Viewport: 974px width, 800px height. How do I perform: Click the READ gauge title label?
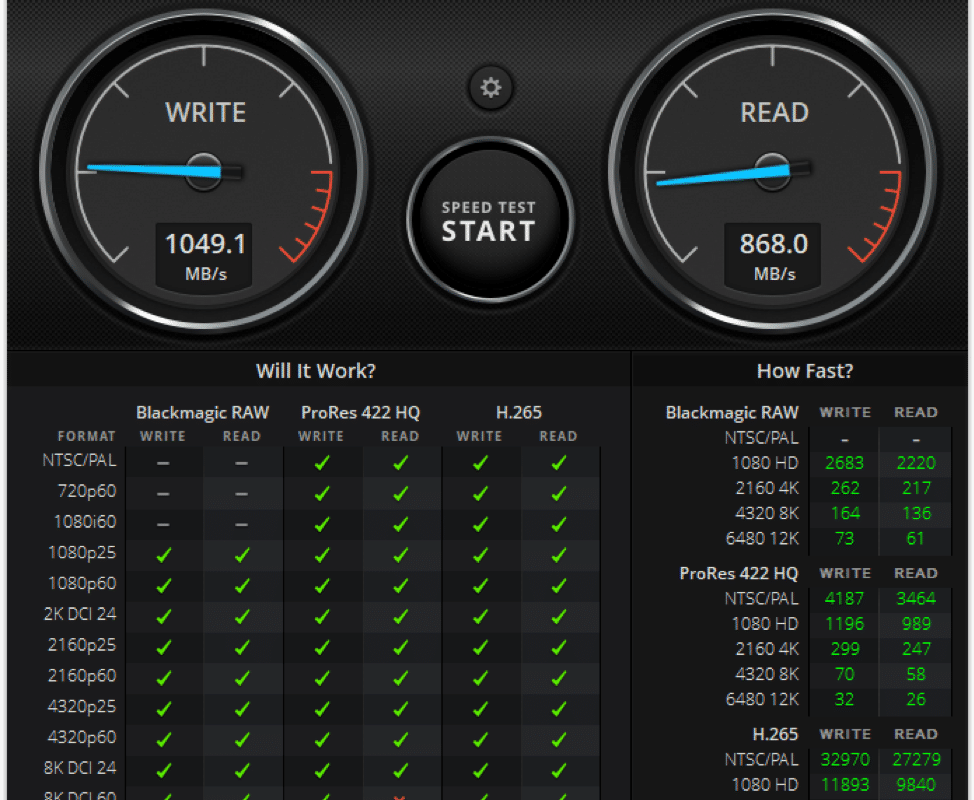[774, 112]
